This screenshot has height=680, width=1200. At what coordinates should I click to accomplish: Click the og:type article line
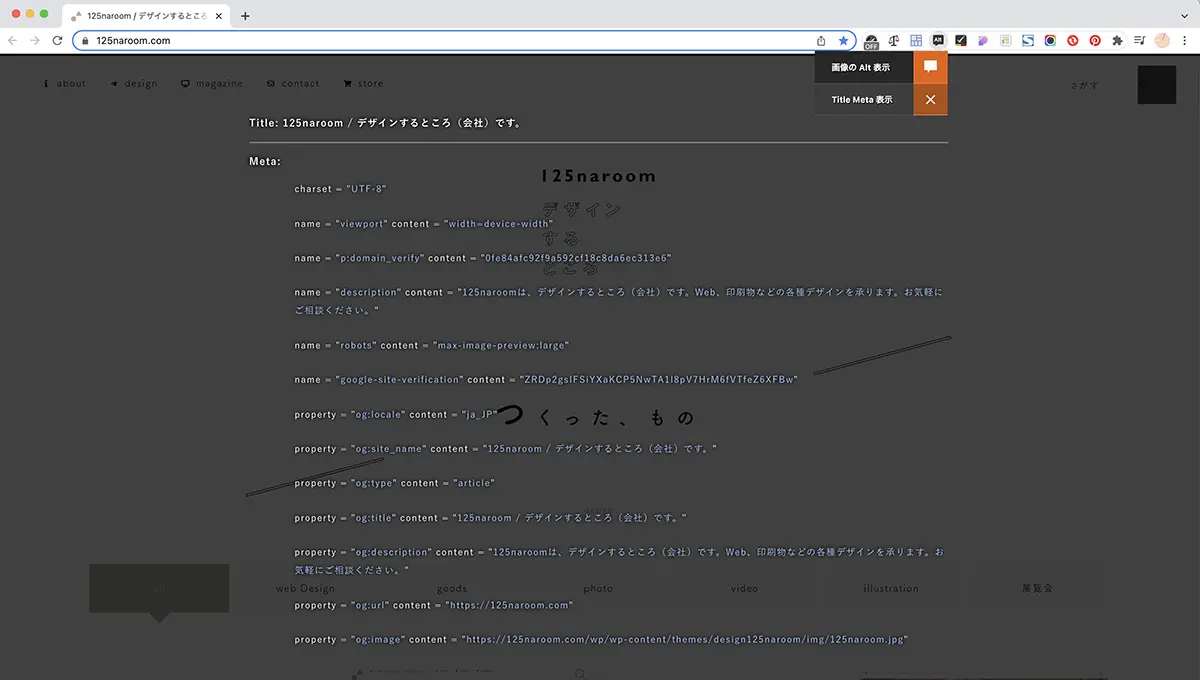[395, 483]
